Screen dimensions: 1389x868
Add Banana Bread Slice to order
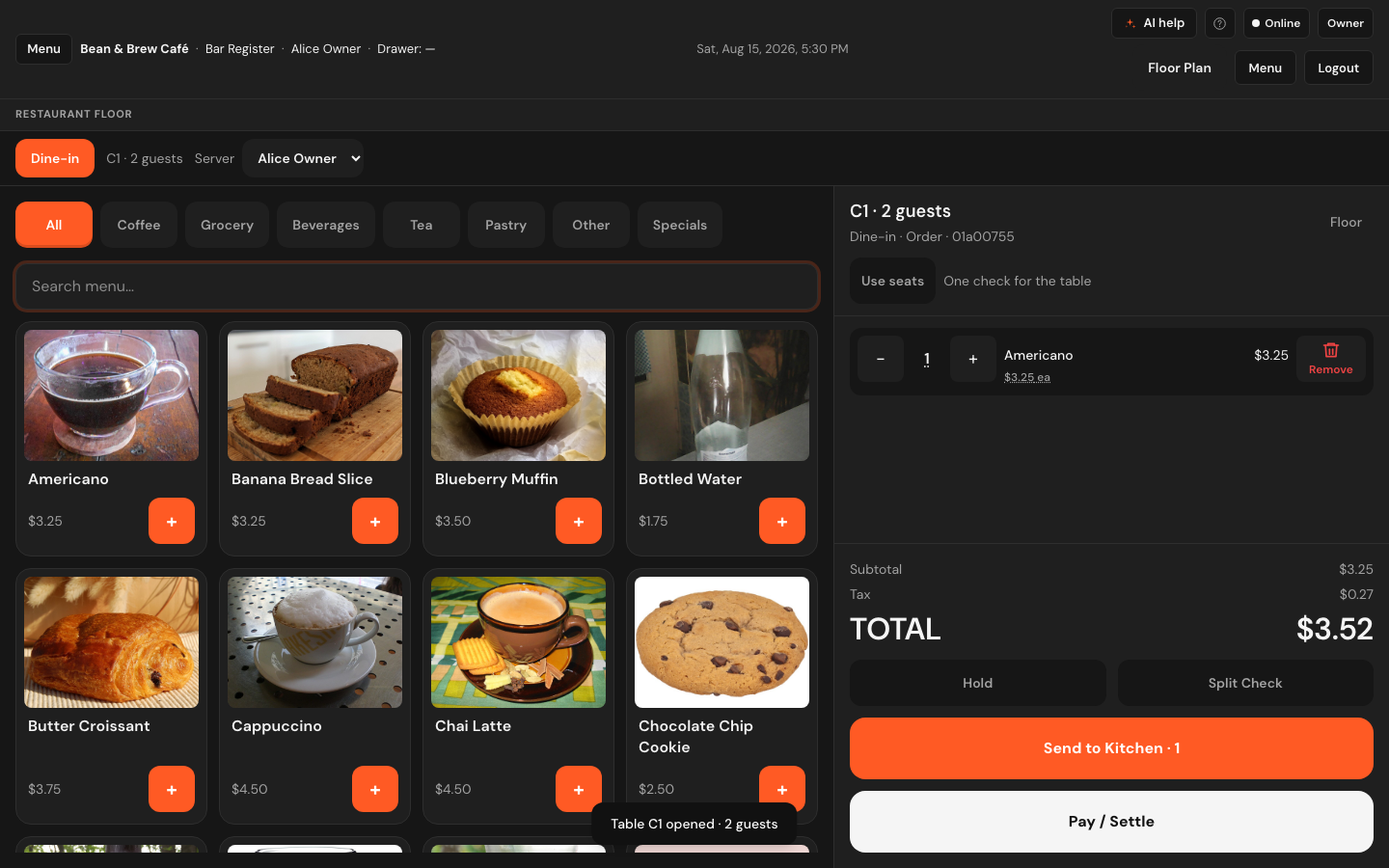375,521
